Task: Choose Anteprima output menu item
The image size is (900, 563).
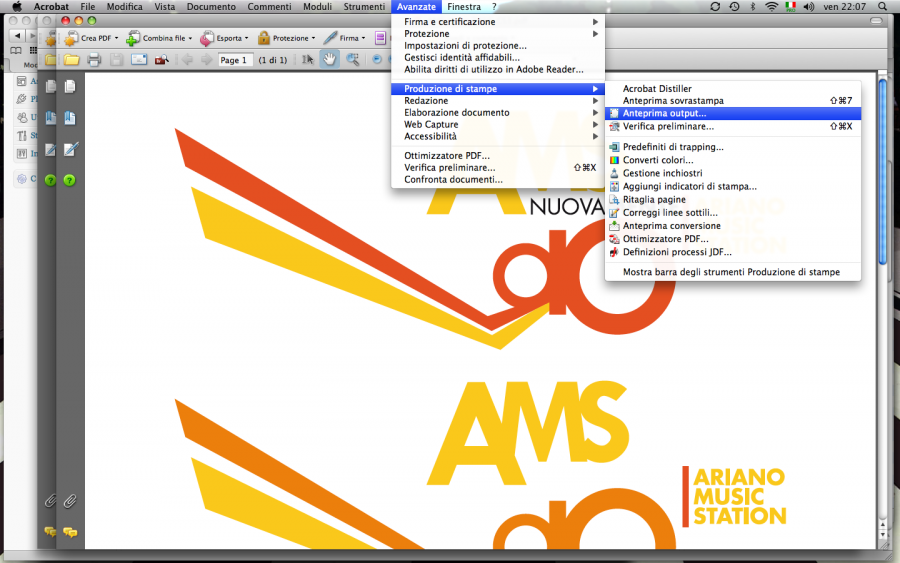Action: (x=664, y=114)
